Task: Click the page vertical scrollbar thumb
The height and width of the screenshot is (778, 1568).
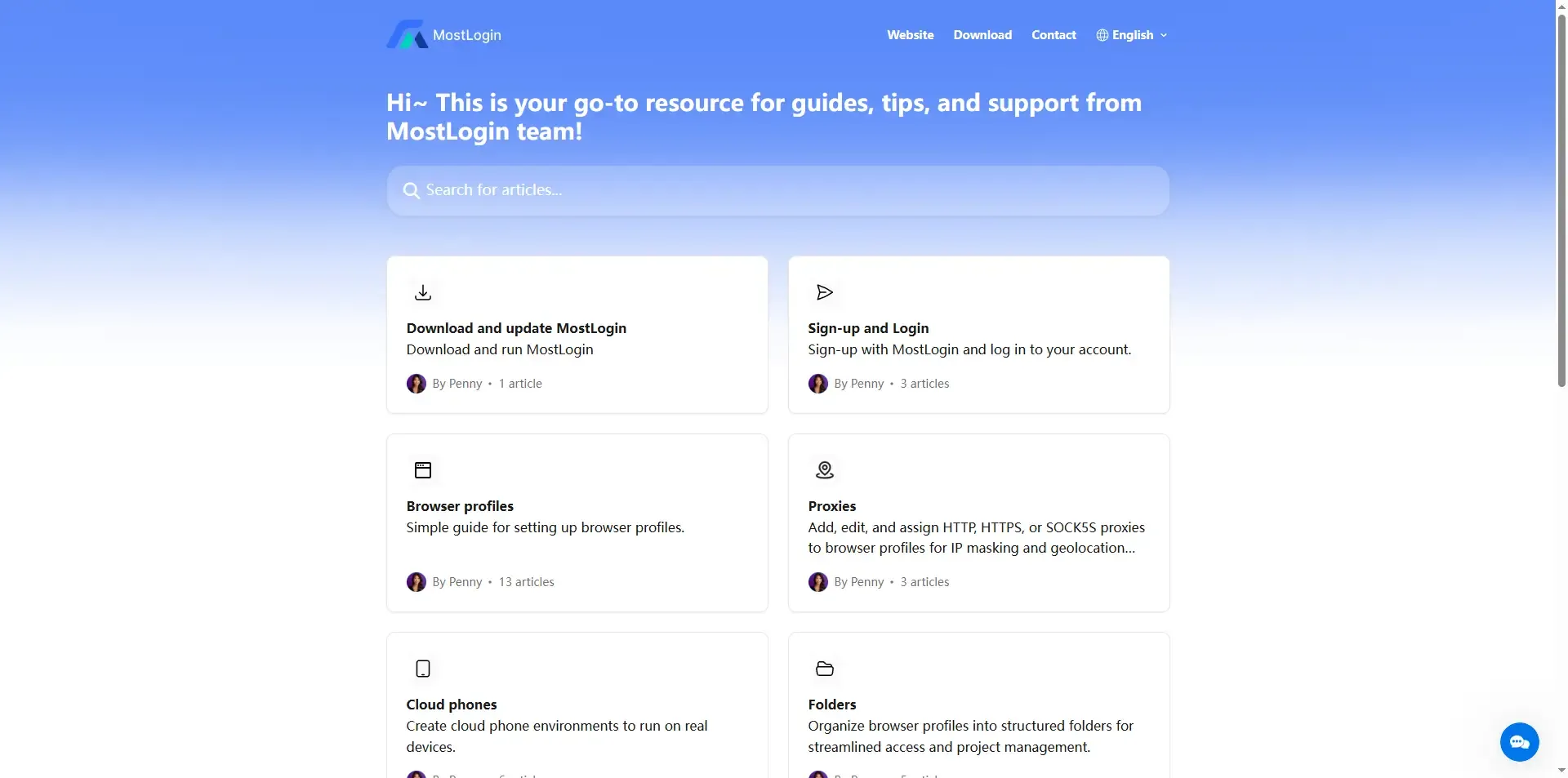Action: click(x=1561, y=196)
